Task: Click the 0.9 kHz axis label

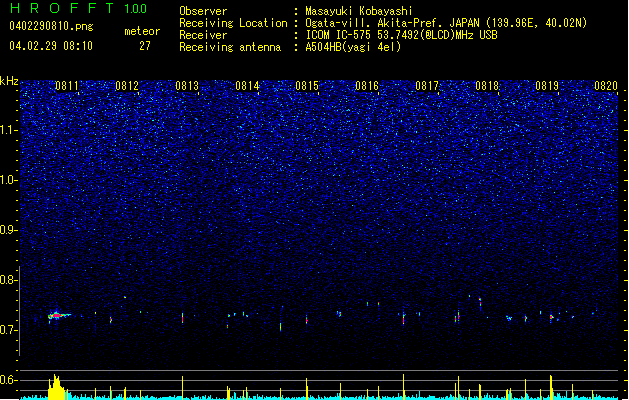Action: click(9, 230)
